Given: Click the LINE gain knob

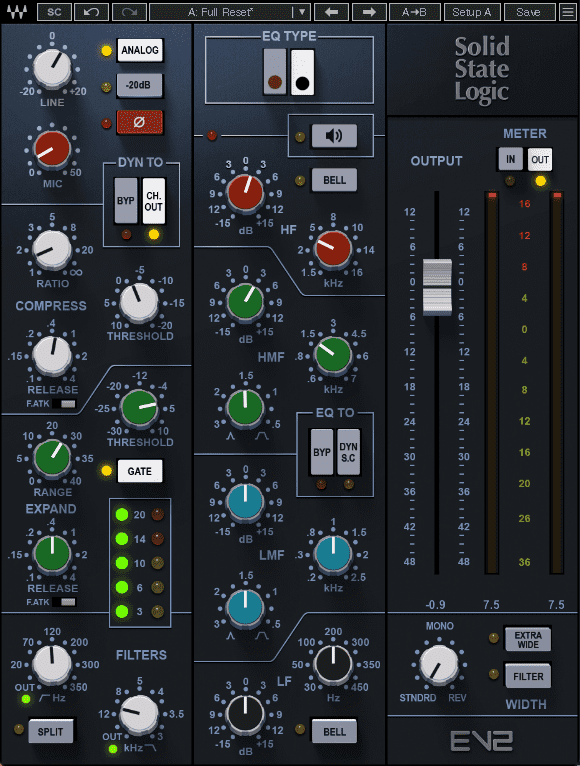Looking at the screenshot, I should (52, 68).
